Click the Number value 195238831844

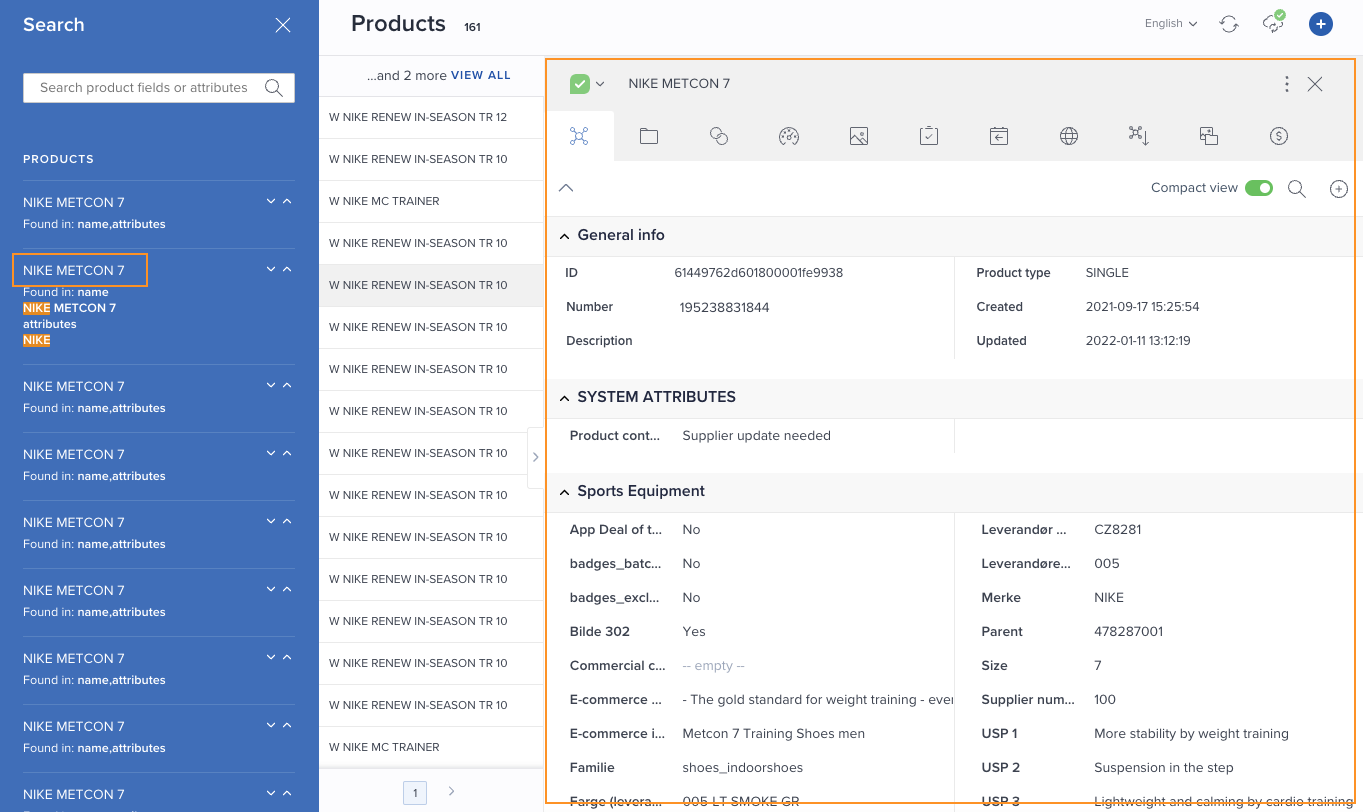(x=725, y=307)
